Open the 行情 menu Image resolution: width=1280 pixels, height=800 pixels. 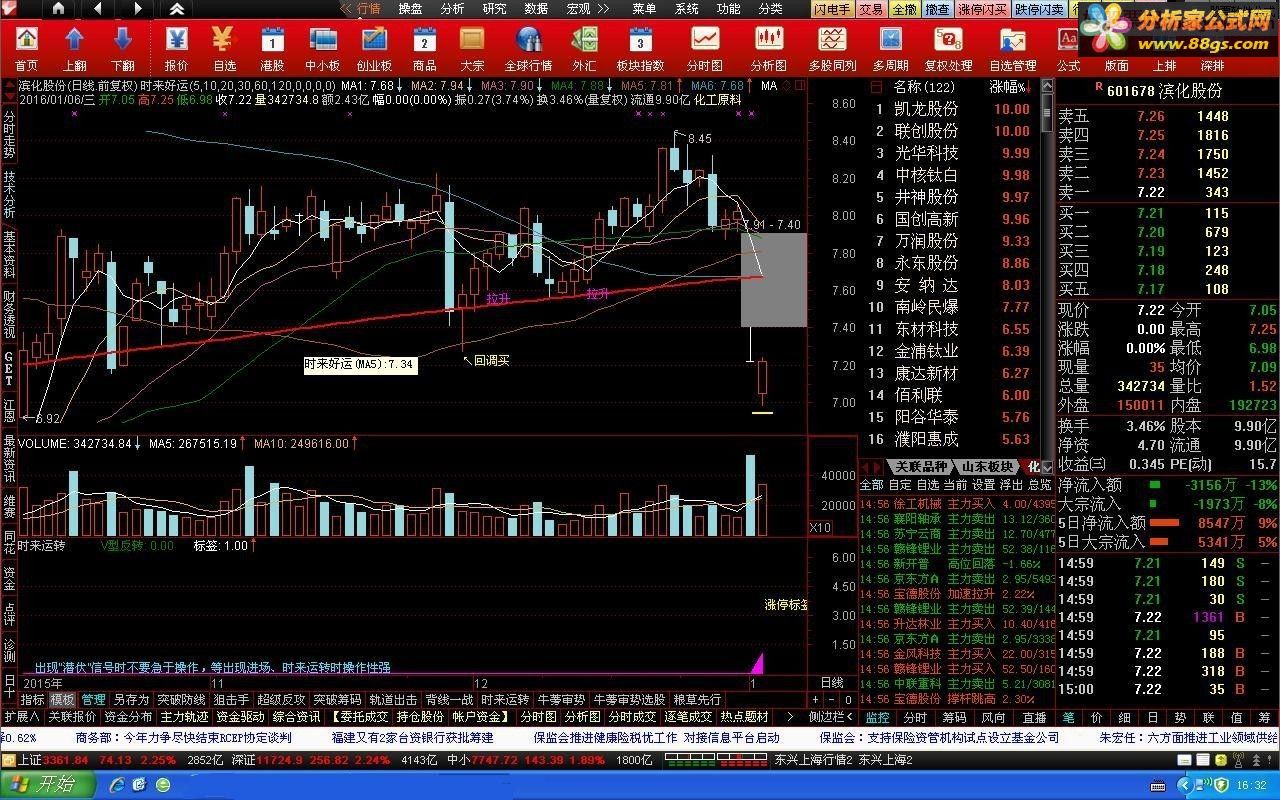tap(369, 9)
